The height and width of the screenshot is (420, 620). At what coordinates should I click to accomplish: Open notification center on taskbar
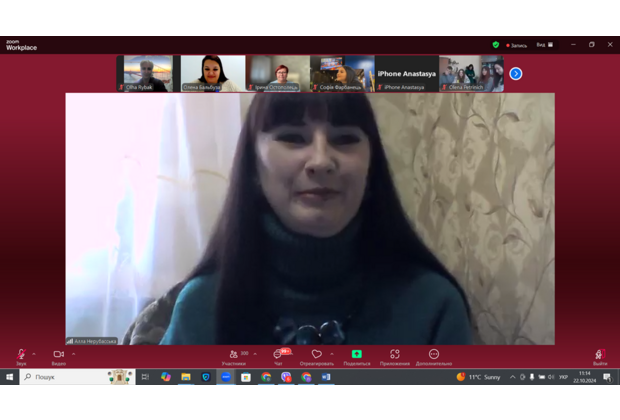[607, 377]
